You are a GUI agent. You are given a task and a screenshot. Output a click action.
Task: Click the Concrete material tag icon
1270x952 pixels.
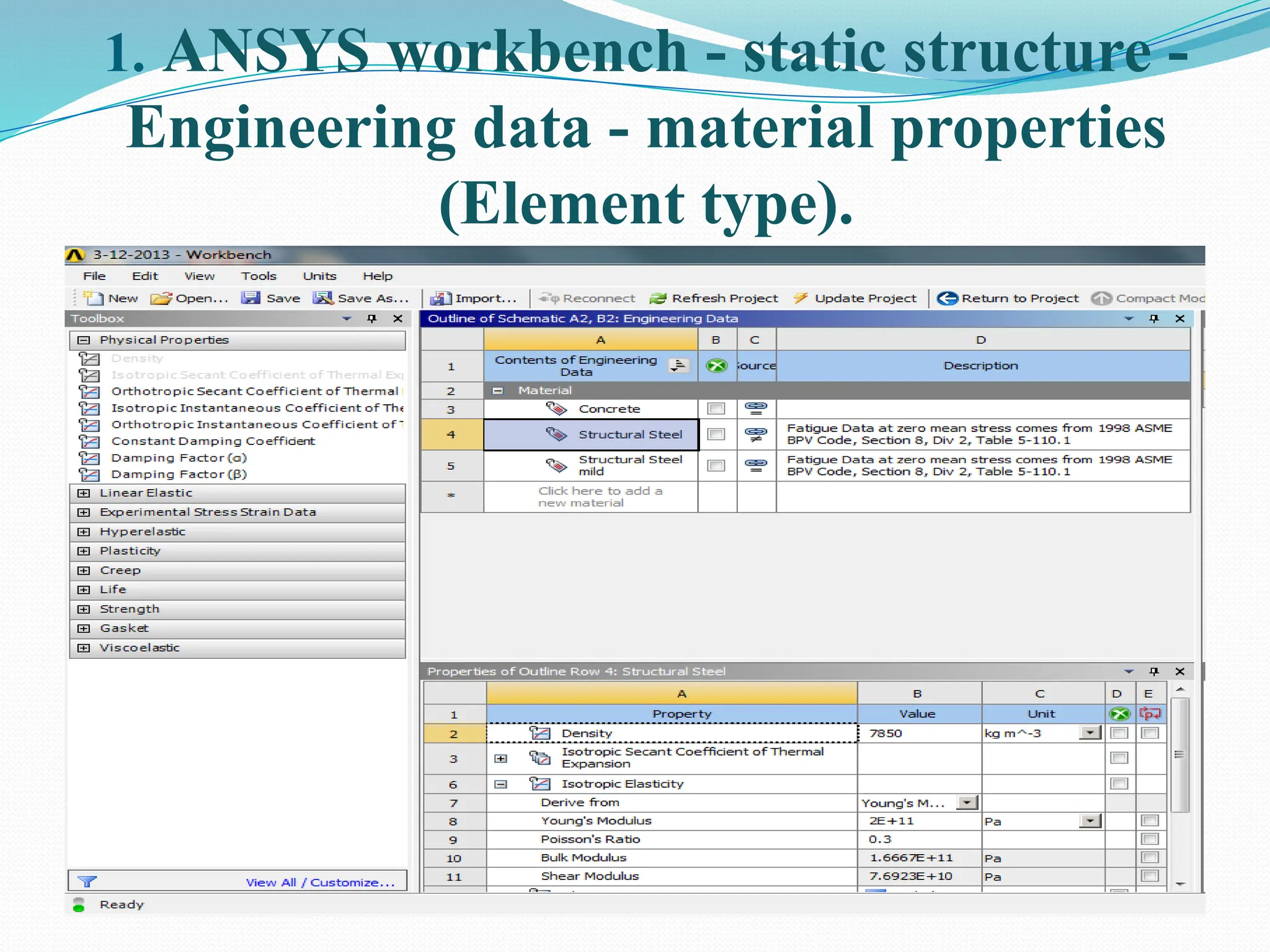[x=556, y=408]
